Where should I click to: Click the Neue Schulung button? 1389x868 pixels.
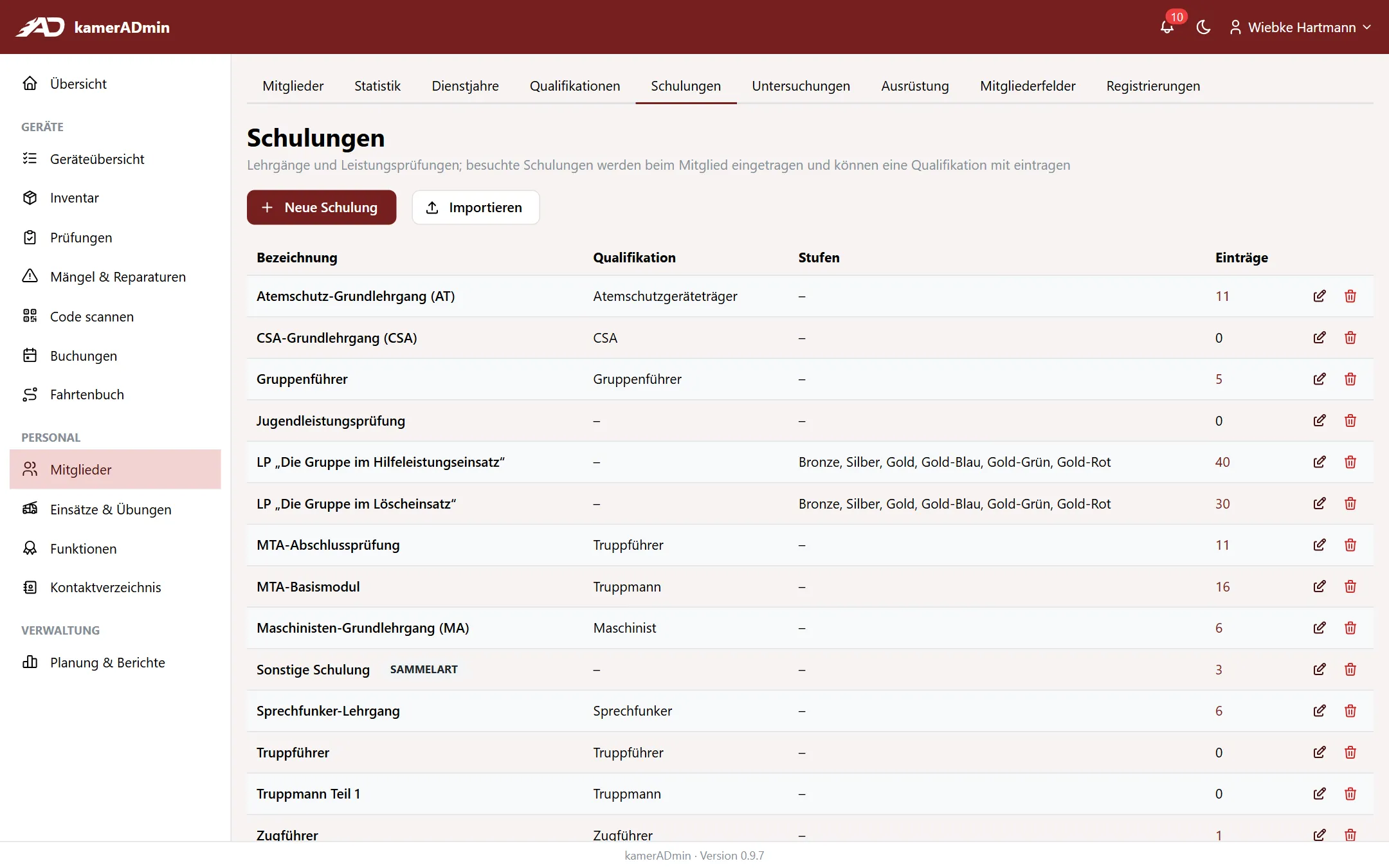pyautogui.click(x=322, y=207)
